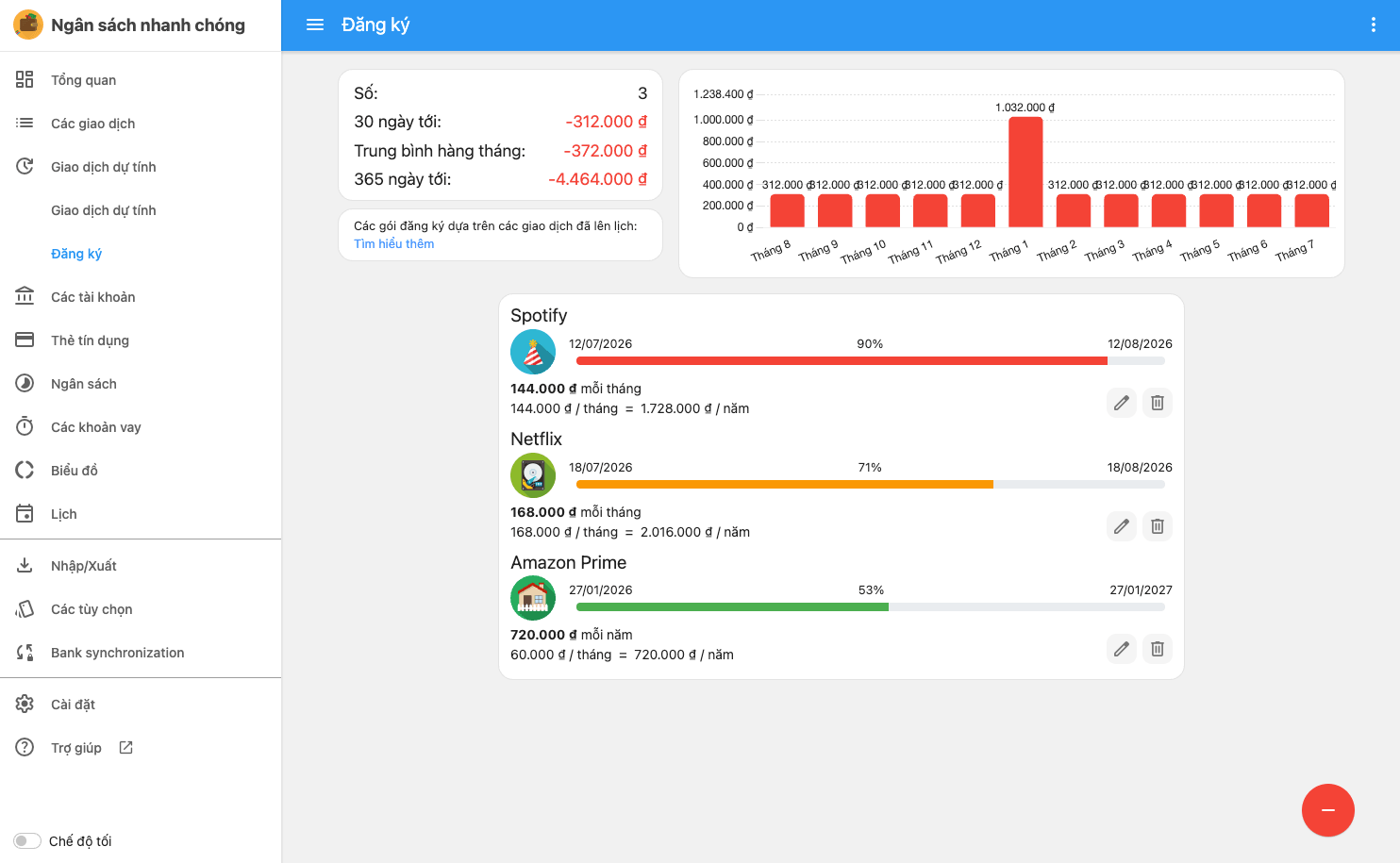
Task: Toggle the Chế độ tối dark mode switch
Action: pyautogui.click(x=27, y=840)
